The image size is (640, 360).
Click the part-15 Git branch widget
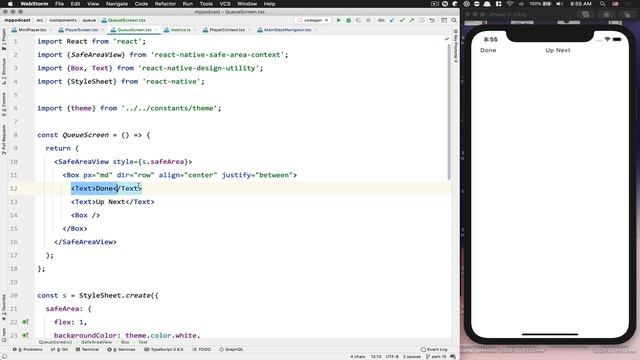coord(436,356)
